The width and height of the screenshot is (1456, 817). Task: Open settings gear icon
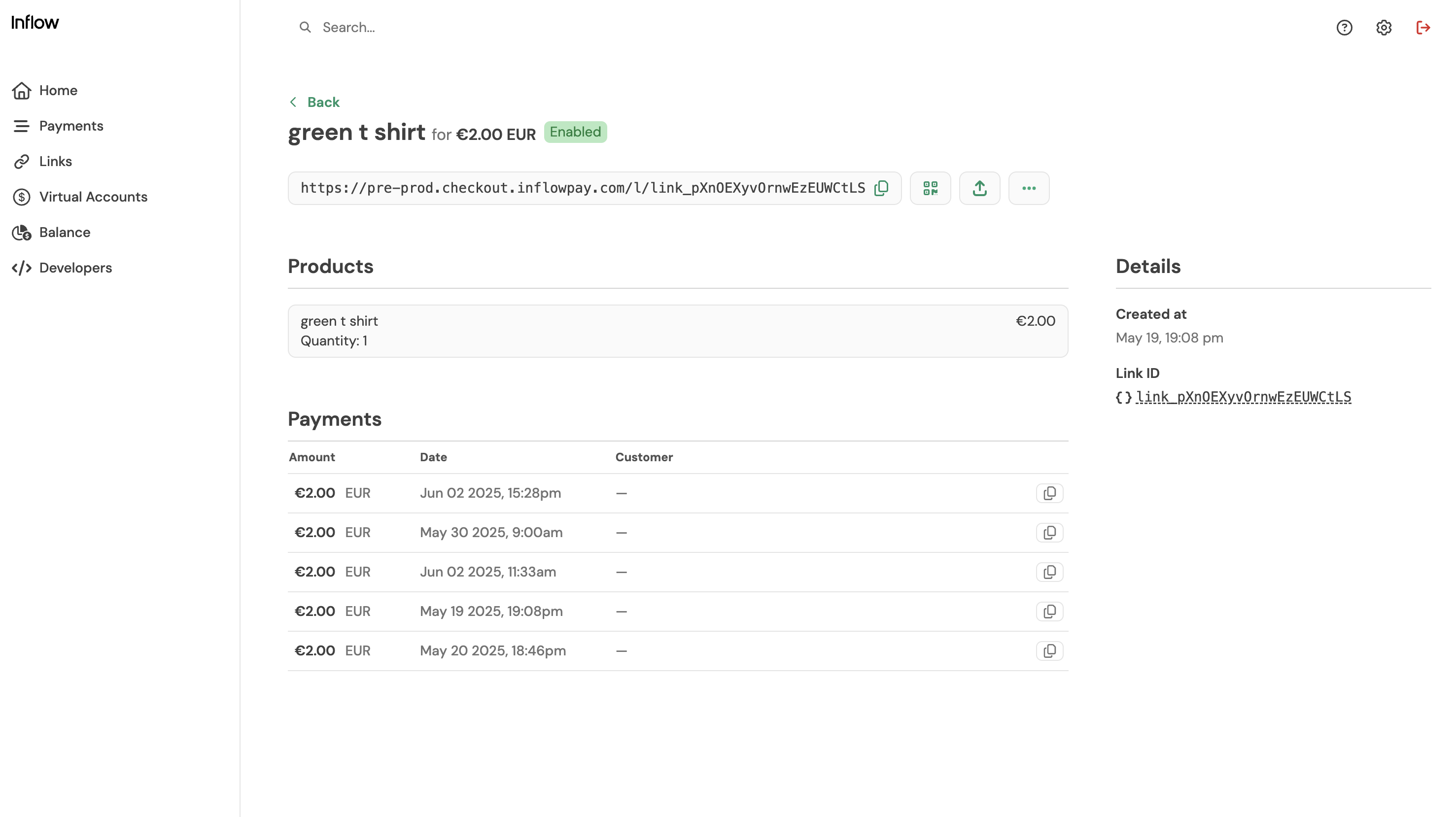coord(1383,27)
